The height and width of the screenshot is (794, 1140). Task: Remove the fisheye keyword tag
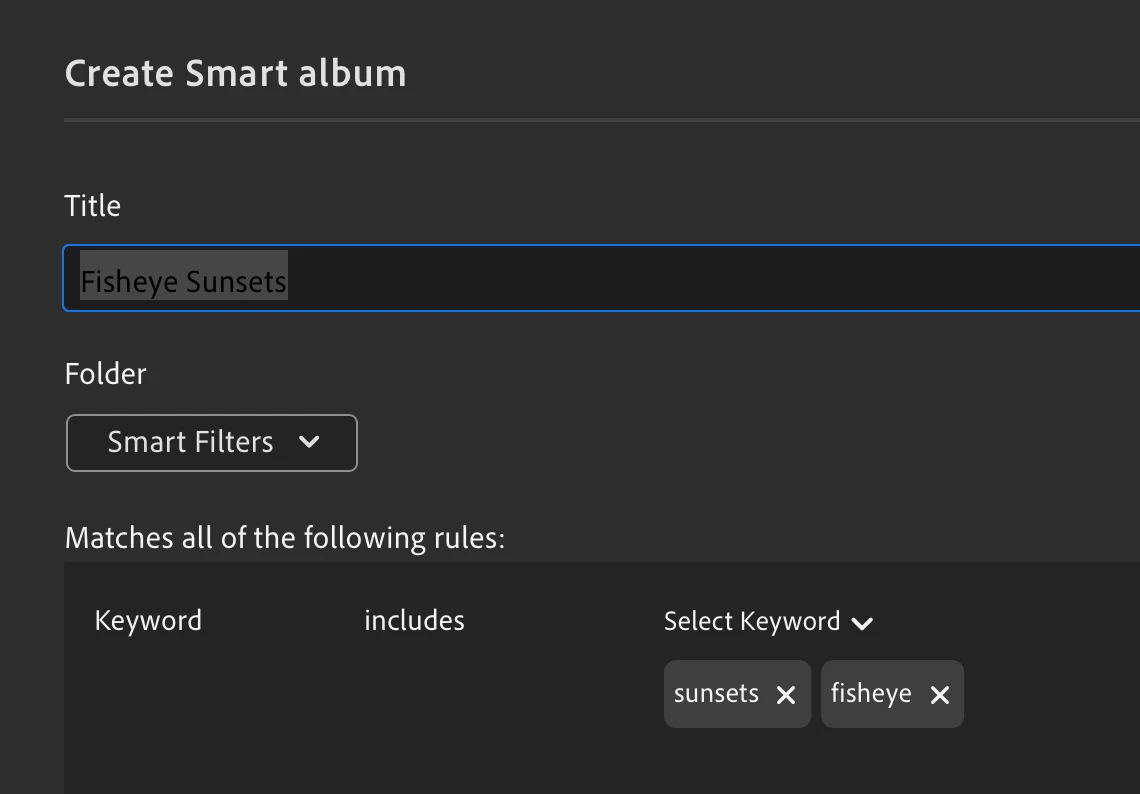[x=940, y=695]
